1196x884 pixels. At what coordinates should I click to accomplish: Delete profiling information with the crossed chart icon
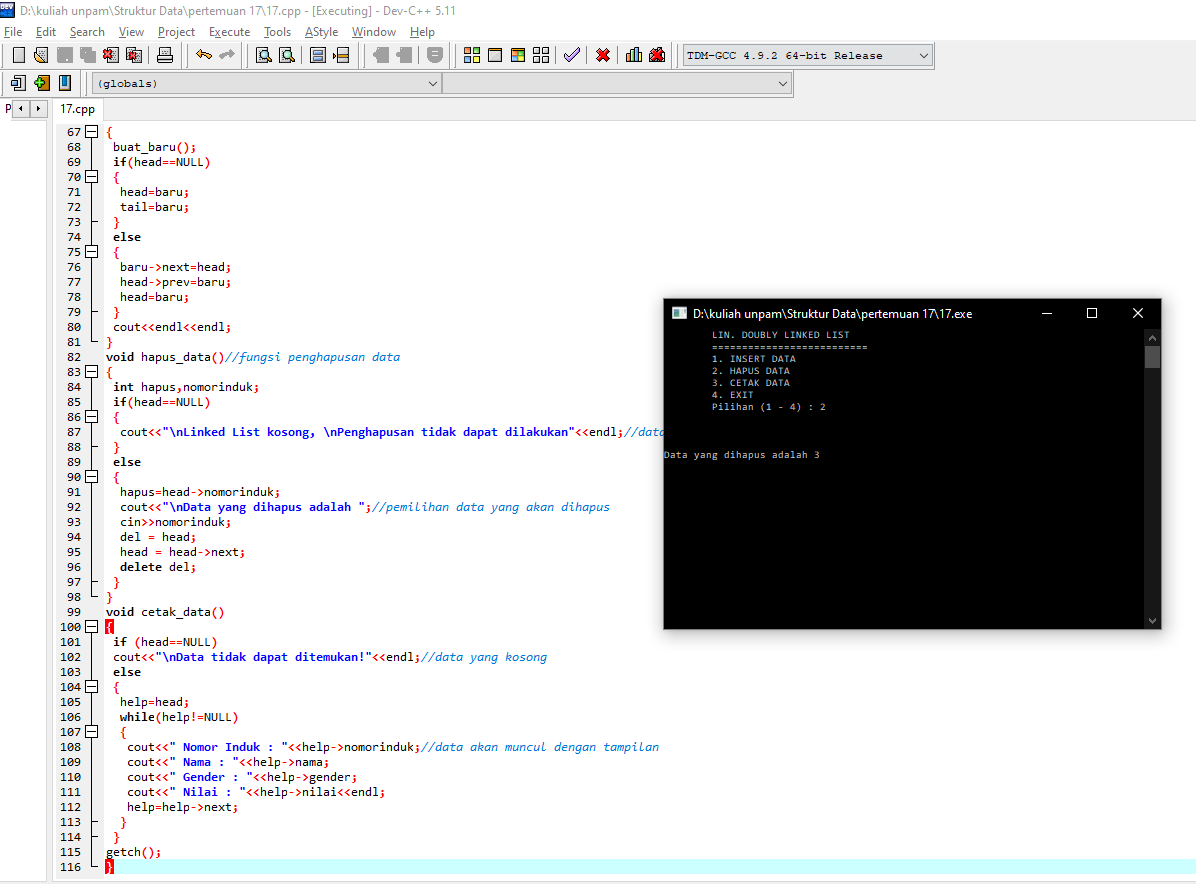click(657, 55)
